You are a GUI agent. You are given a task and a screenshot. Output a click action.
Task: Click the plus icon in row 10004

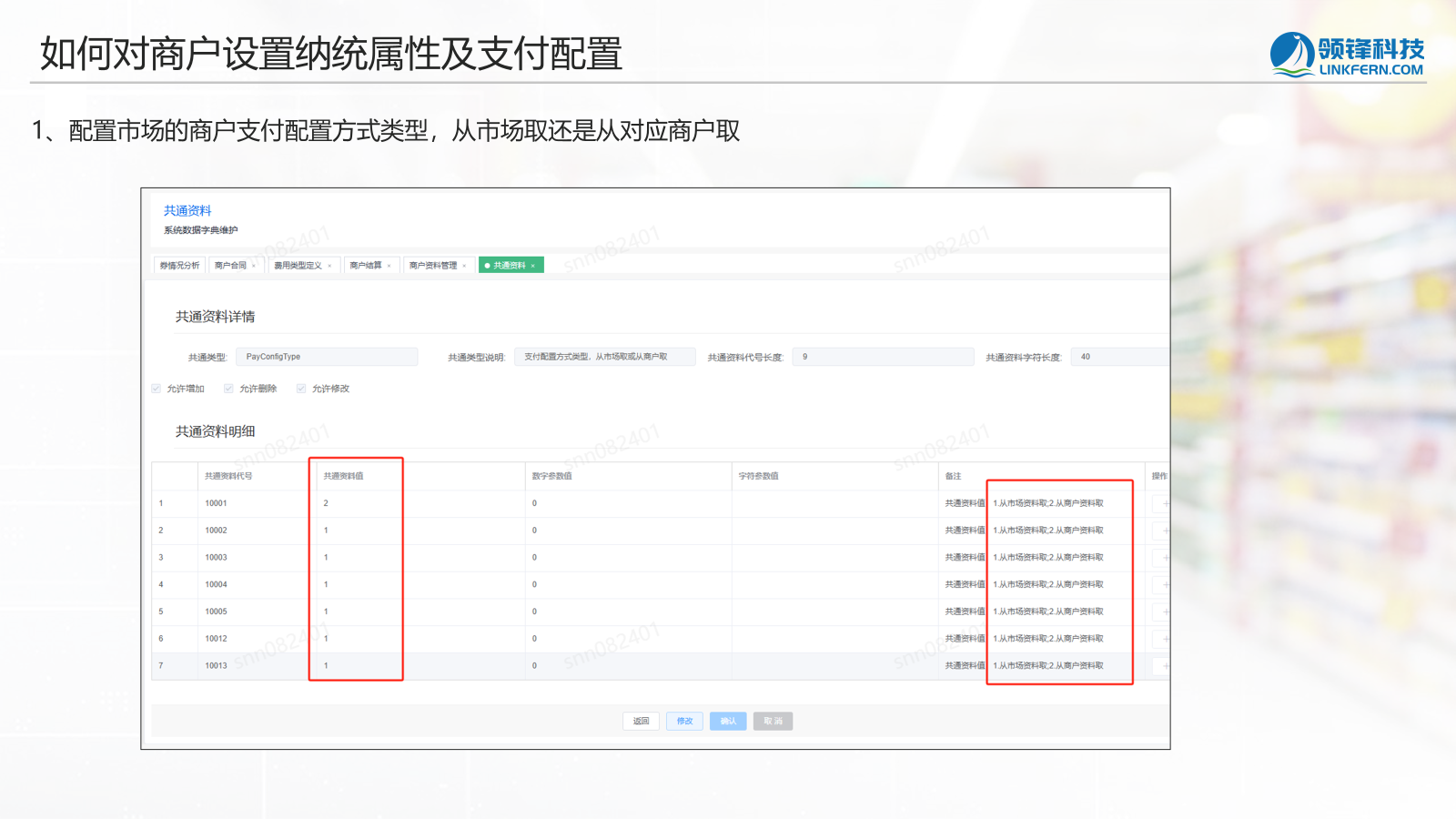click(1165, 584)
